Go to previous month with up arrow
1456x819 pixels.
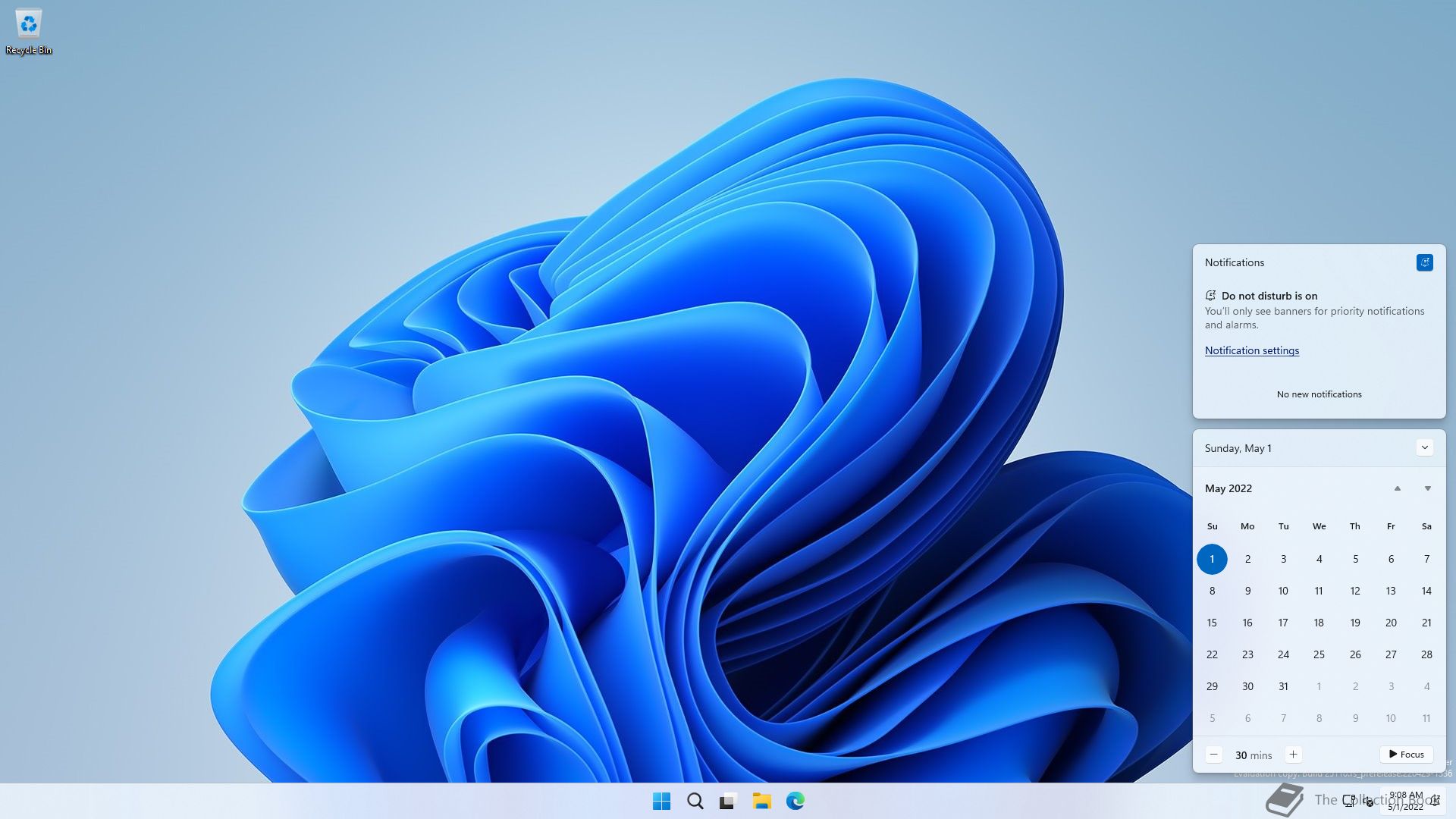click(1397, 488)
